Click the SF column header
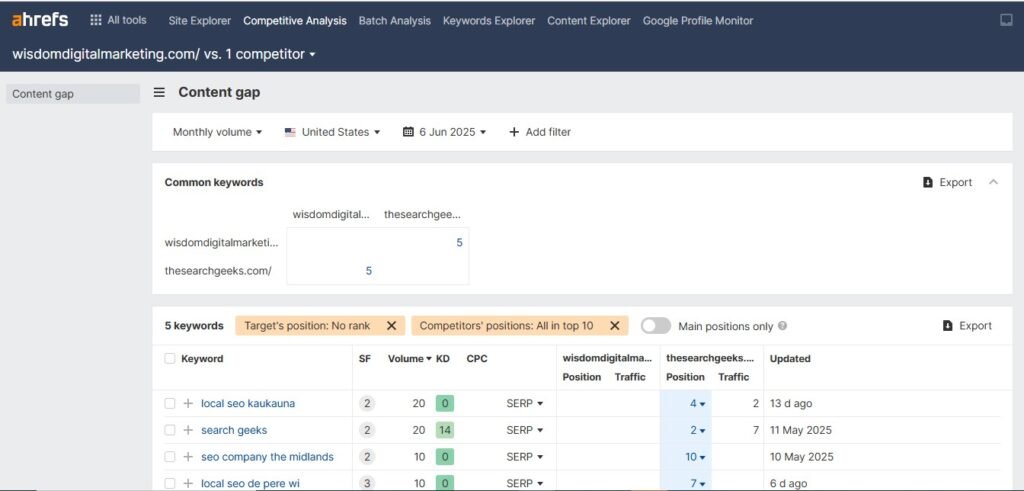1024x491 pixels. (x=364, y=358)
